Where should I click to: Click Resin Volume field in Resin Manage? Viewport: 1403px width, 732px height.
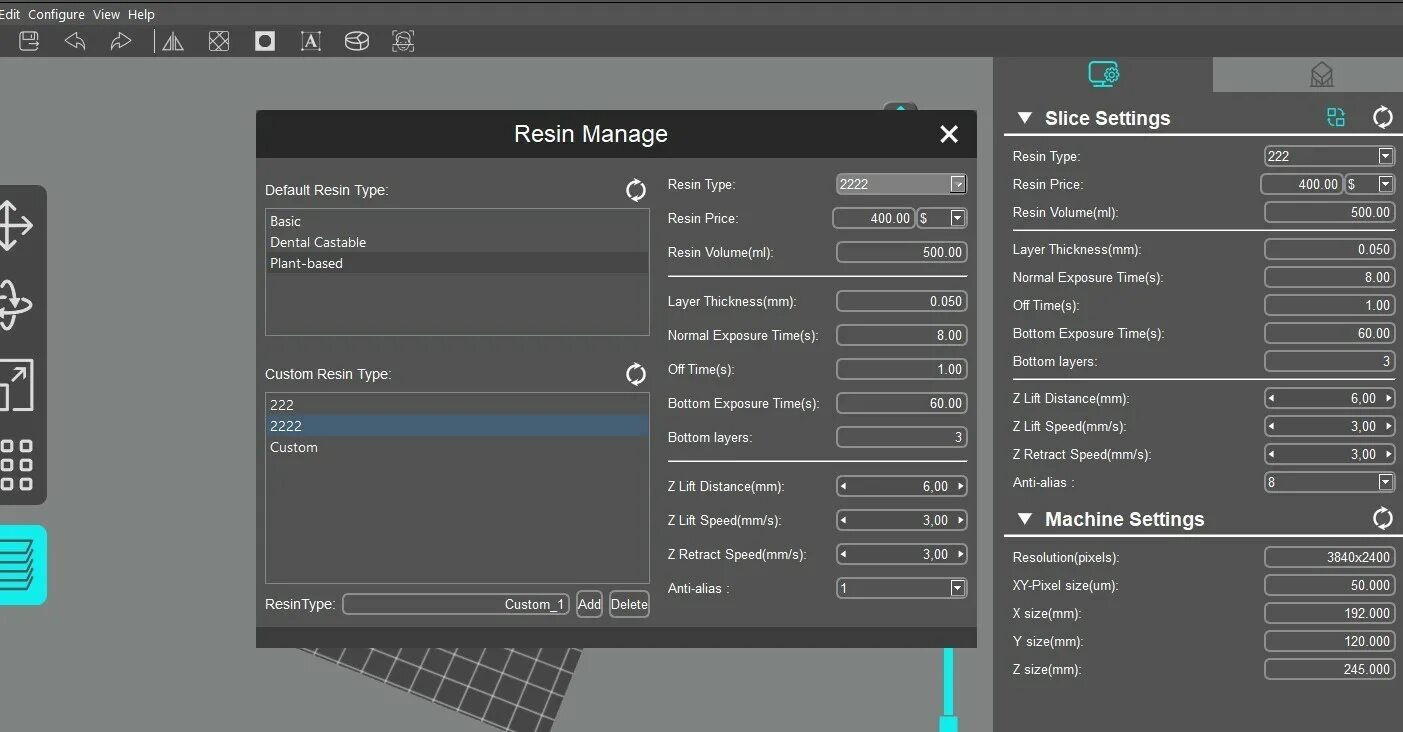901,252
